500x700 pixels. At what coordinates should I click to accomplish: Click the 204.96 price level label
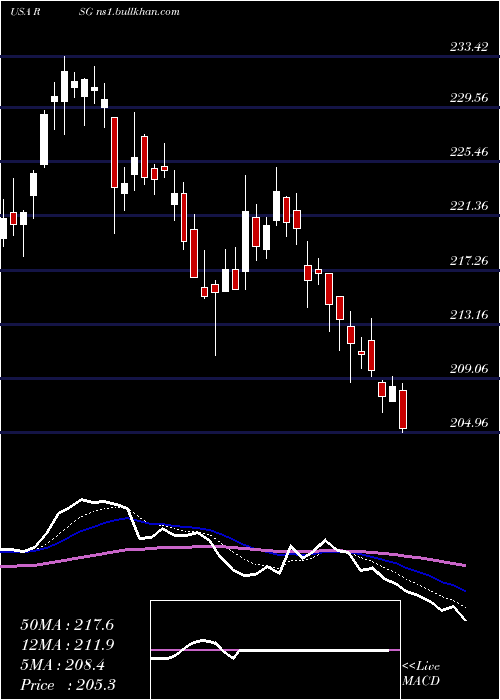pos(470,423)
